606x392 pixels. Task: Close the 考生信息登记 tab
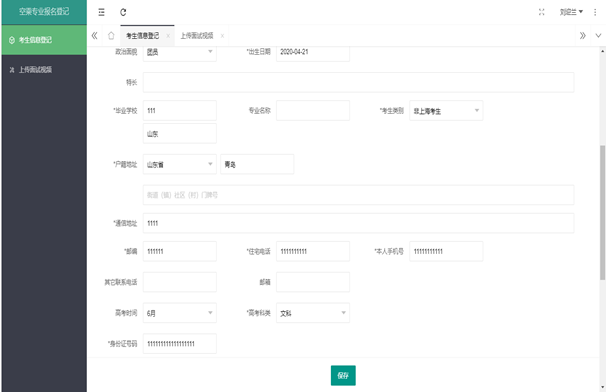pos(168,36)
